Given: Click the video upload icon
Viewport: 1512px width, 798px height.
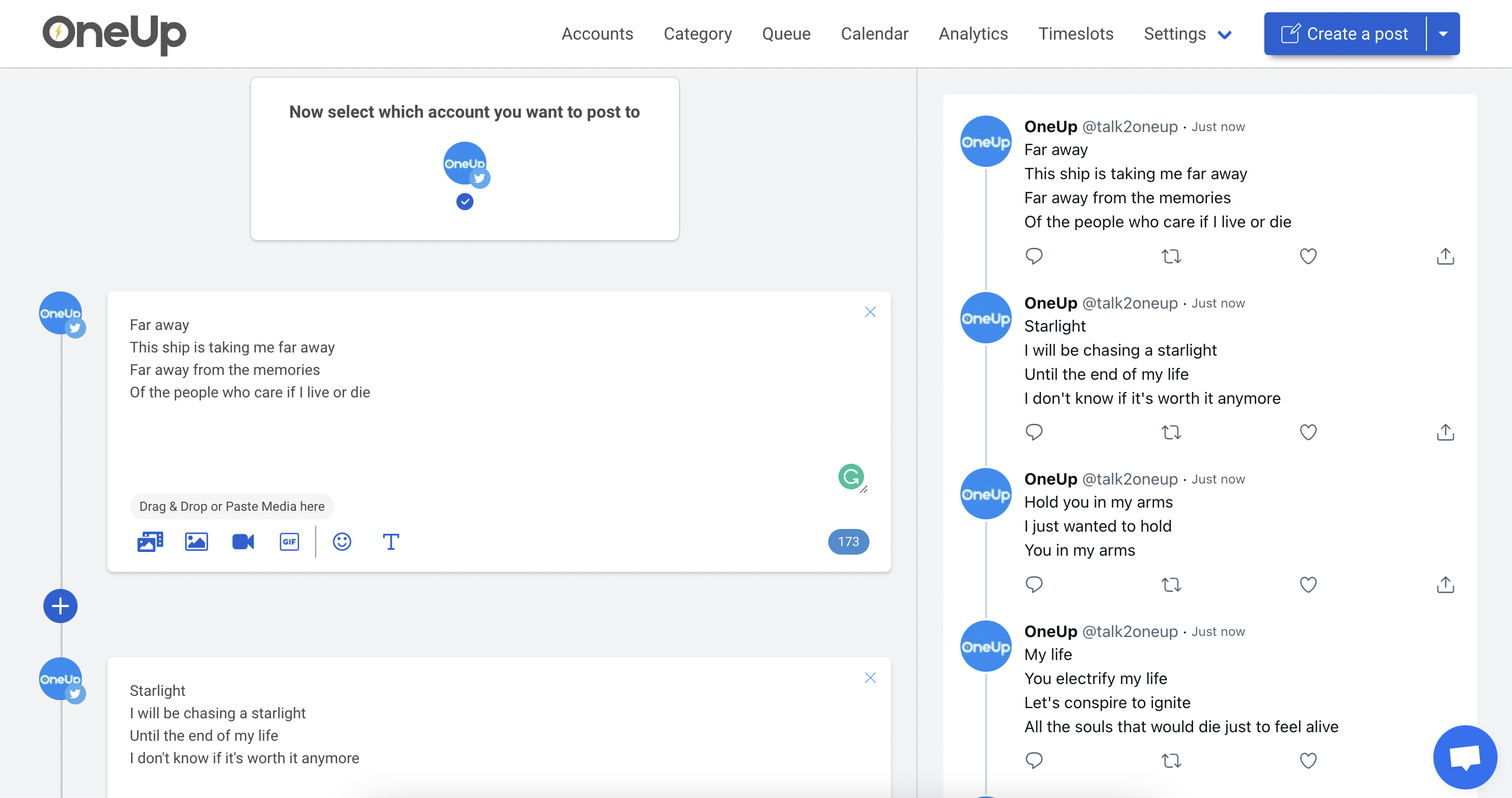Looking at the screenshot, I should [x=243, y=542].
